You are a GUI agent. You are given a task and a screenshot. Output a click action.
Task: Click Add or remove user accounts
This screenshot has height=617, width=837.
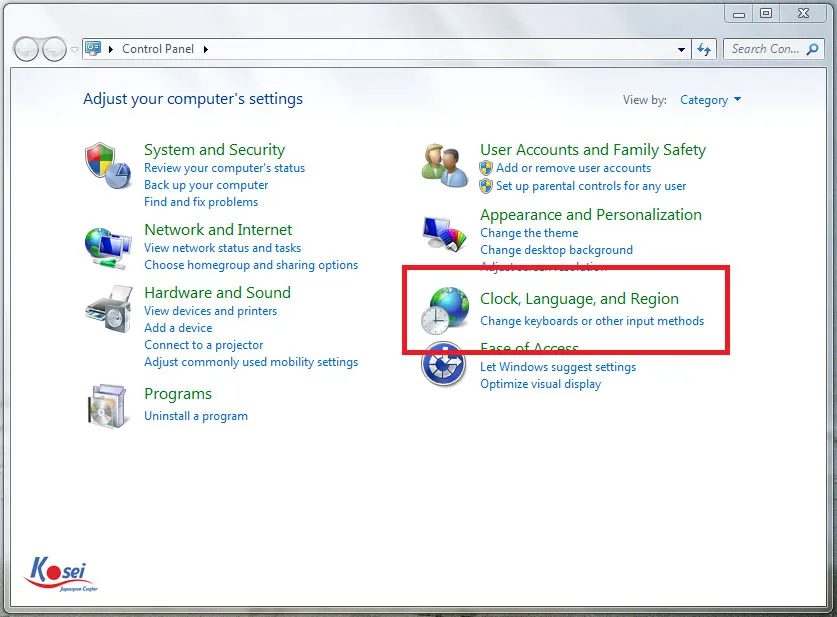[x=573, y=168]
